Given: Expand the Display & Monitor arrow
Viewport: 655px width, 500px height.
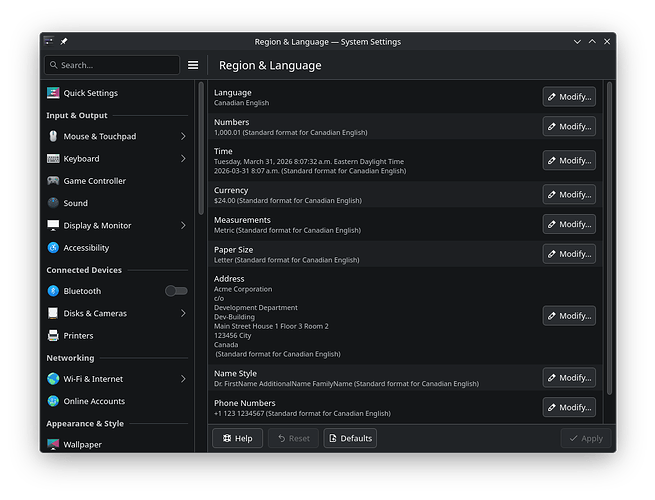Looking at the screenshot, I should (183, 226).
